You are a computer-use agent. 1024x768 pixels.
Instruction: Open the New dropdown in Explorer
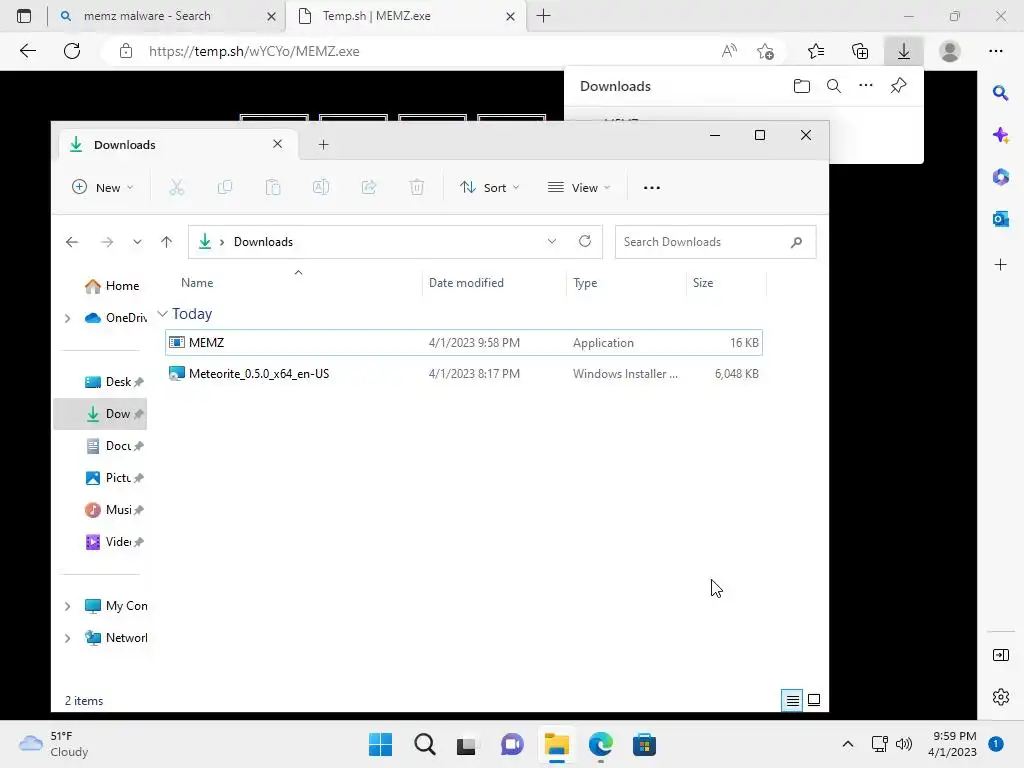[x=103, y=187]
